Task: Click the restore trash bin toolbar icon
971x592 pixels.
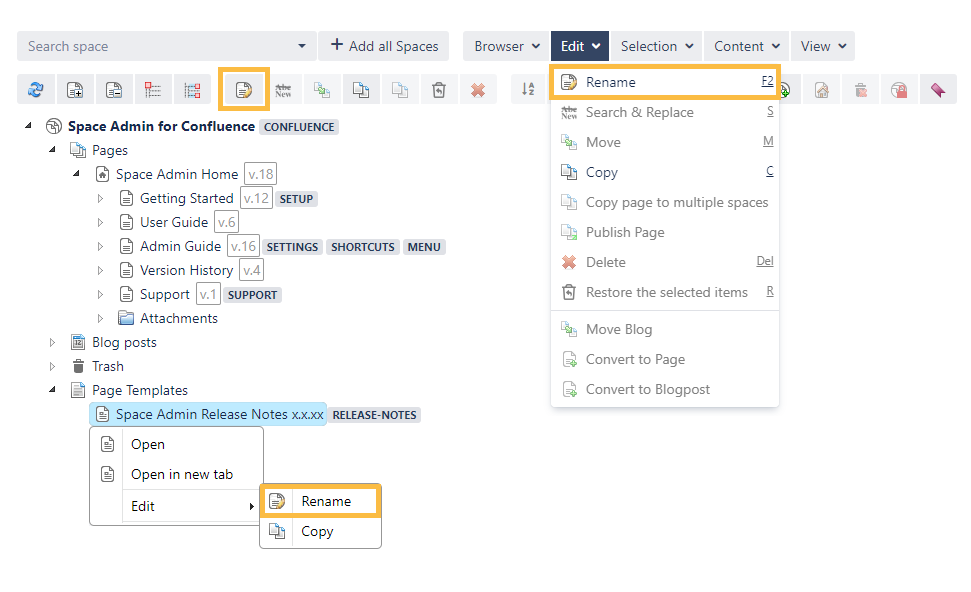Action: [439, 90]
